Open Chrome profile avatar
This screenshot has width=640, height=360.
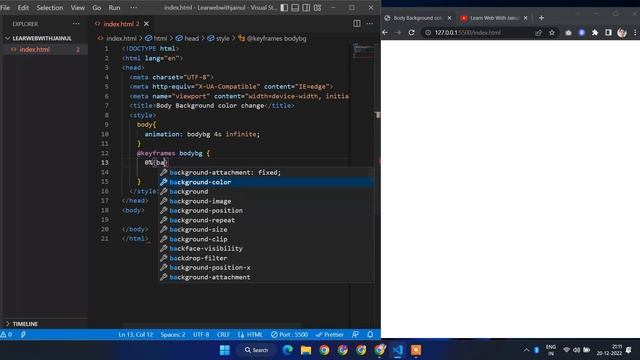click(622, 33)
